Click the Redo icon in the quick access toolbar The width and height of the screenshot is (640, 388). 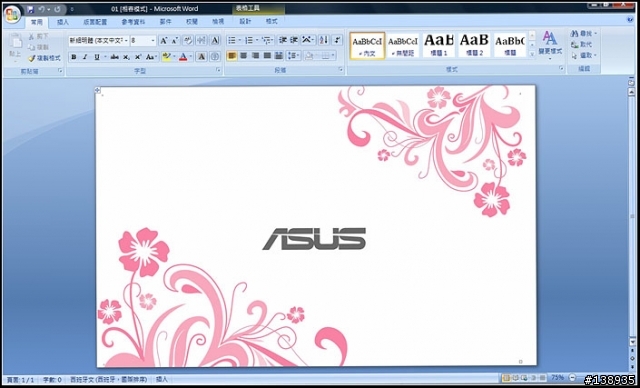[x=58, y=9]
